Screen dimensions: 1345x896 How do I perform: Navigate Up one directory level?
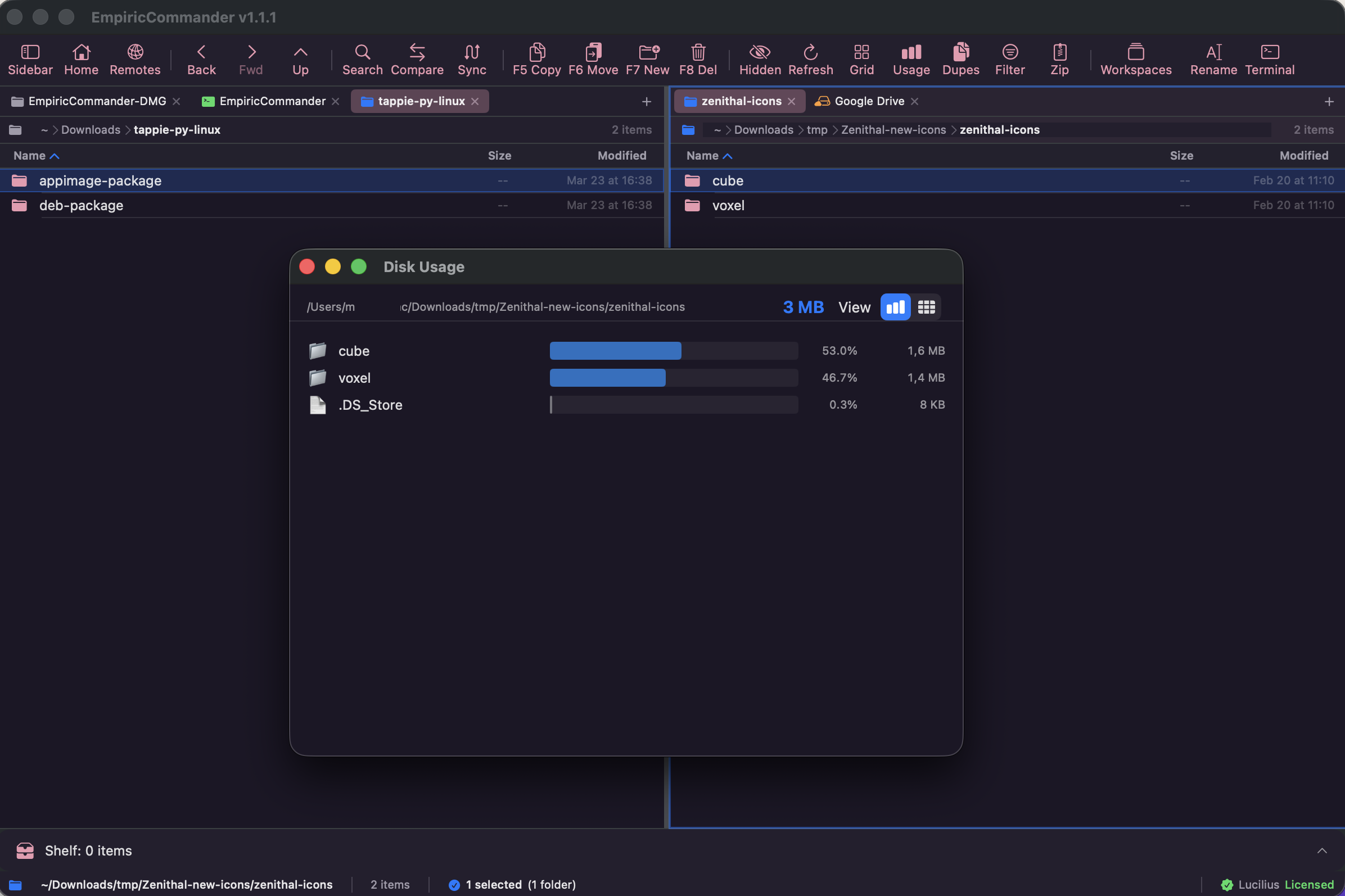click(x=301, y=59)
